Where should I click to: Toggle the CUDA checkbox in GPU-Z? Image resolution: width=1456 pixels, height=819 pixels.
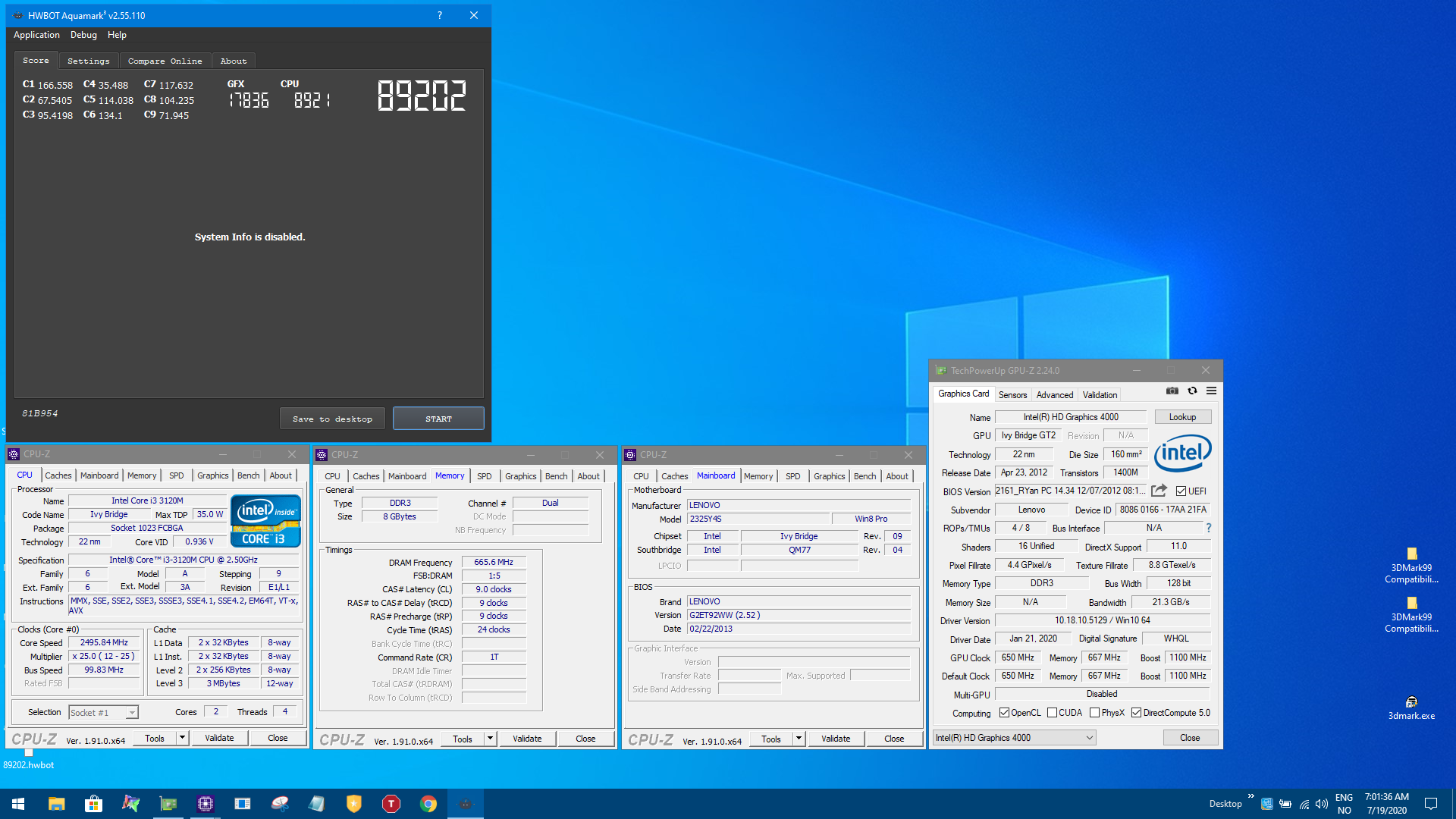(x=1052, y=713)
